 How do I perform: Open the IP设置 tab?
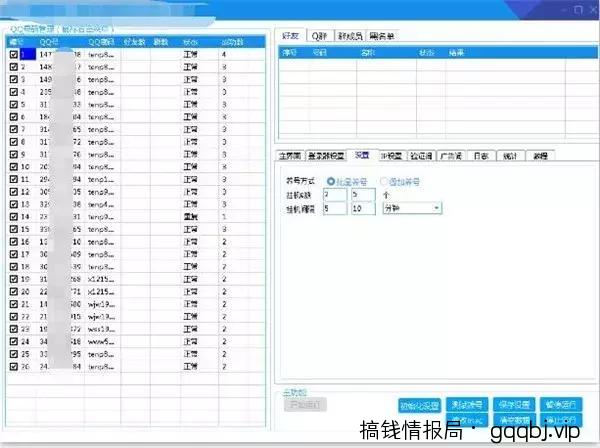[x=391, y=156]
